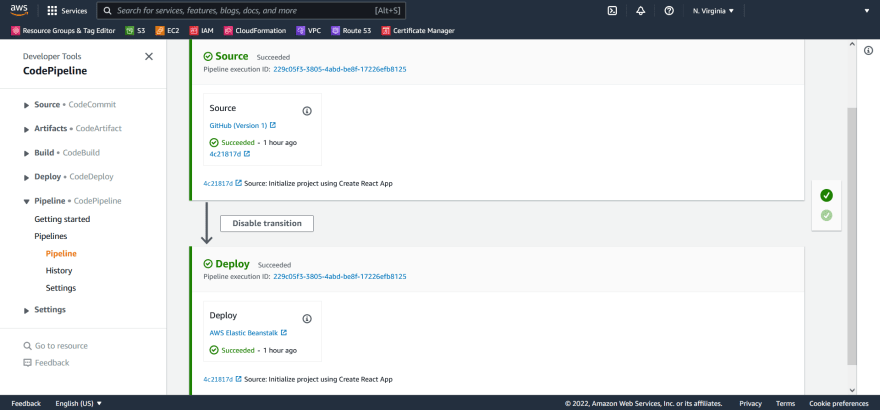880x410 pixels.
Task: Open the Certificate Manager shortcut
Action: pyautogui.click(x=418, y=31)
